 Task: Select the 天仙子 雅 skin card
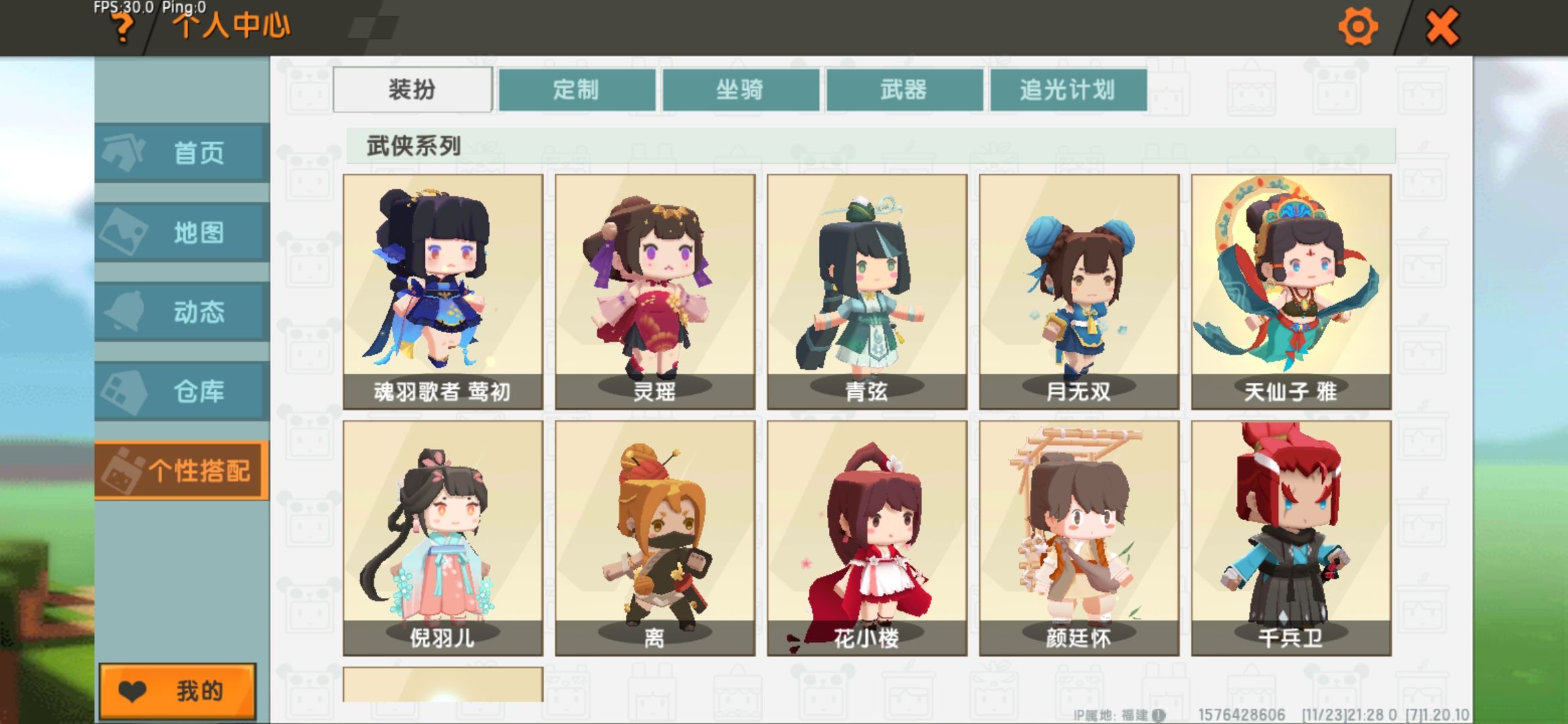coord(1291,292)
